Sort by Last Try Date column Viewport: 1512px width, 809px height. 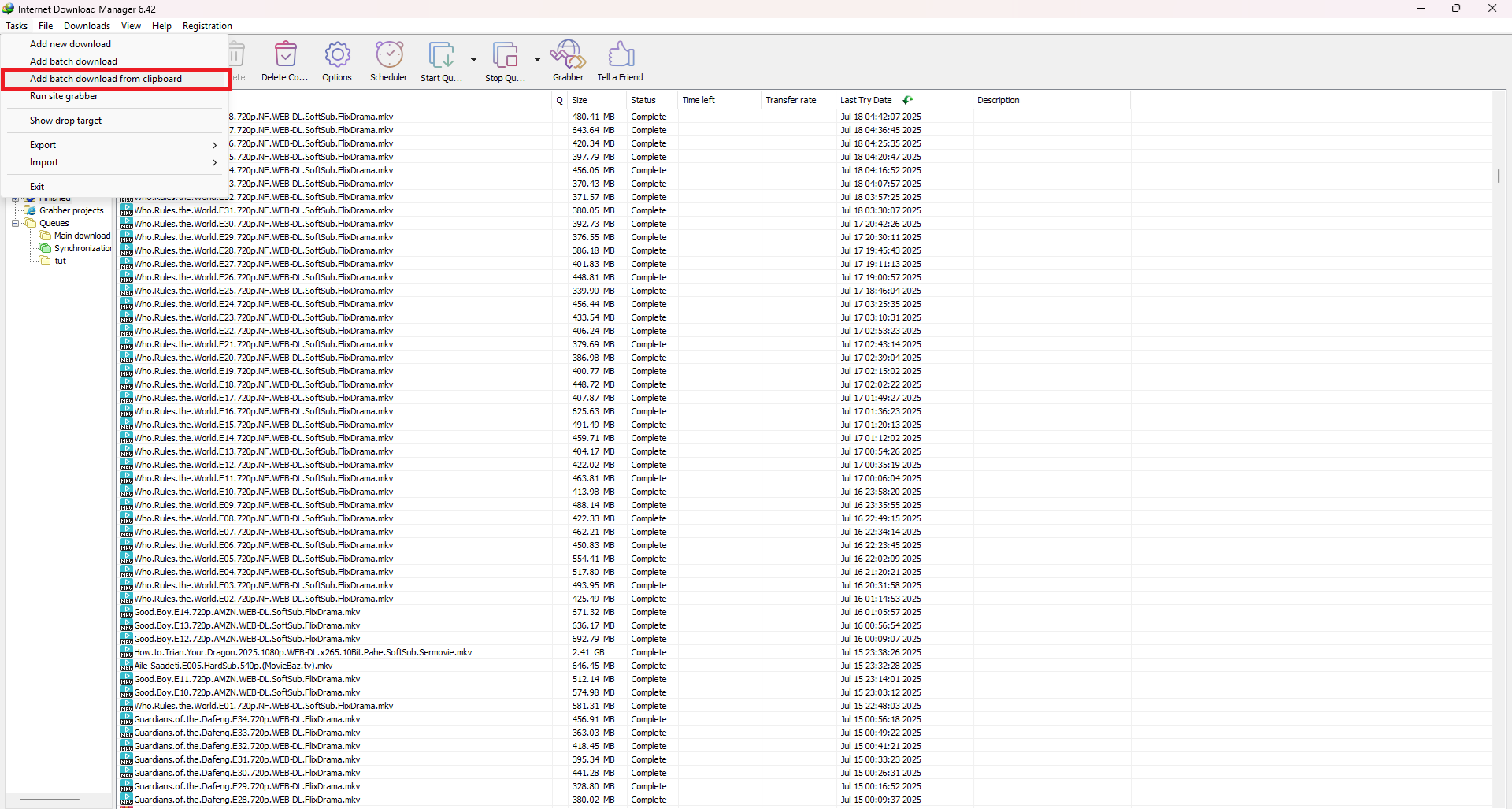(x=865, y=100)
